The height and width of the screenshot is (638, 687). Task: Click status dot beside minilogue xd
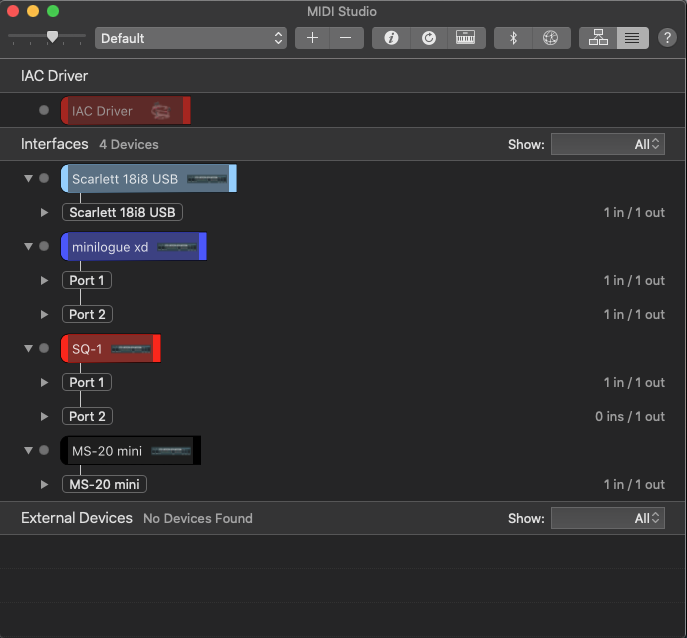44,246
